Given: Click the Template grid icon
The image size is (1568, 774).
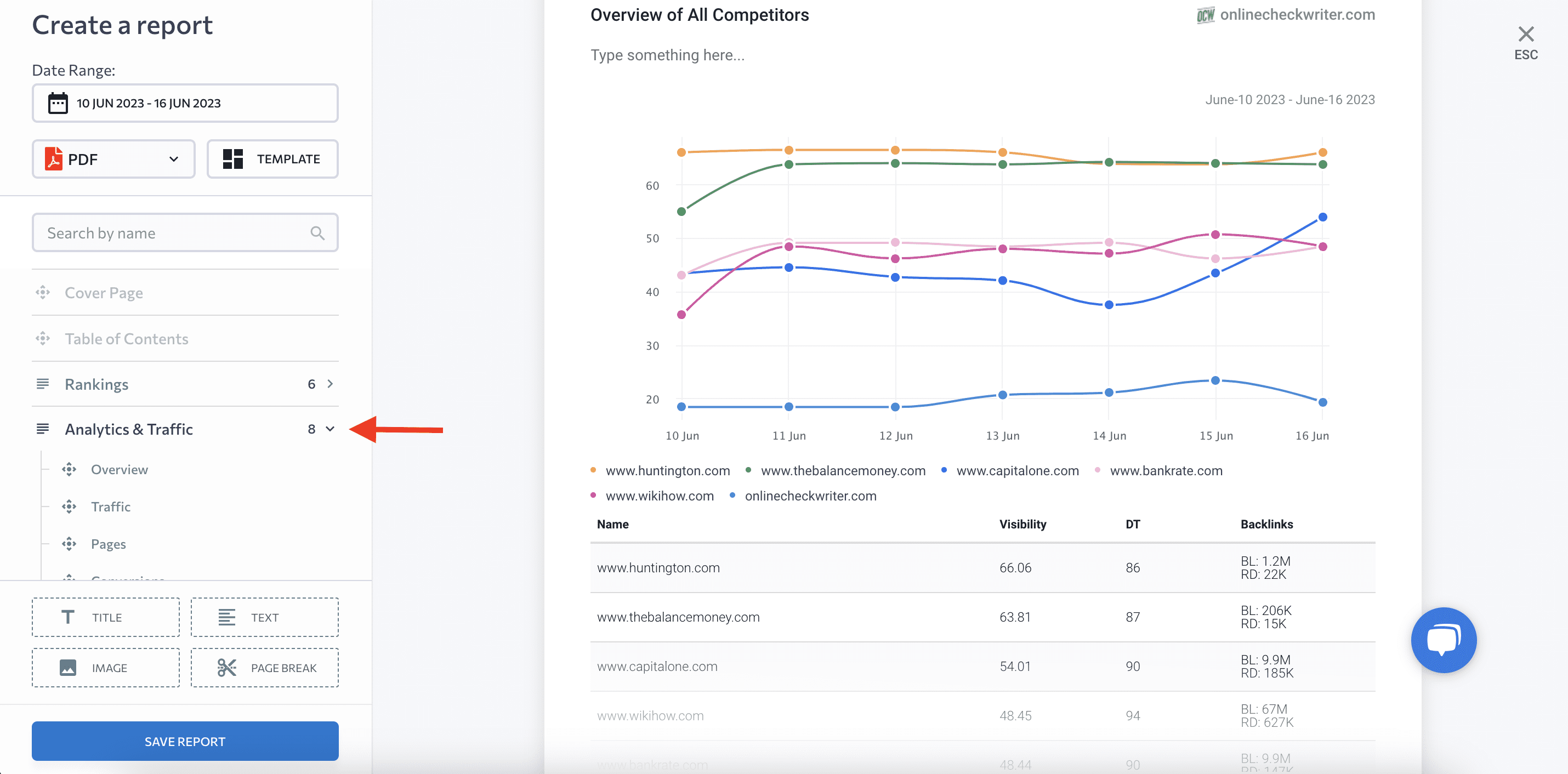Looking at the screenshot, I should pyautogui.click(x=232, y=159).
